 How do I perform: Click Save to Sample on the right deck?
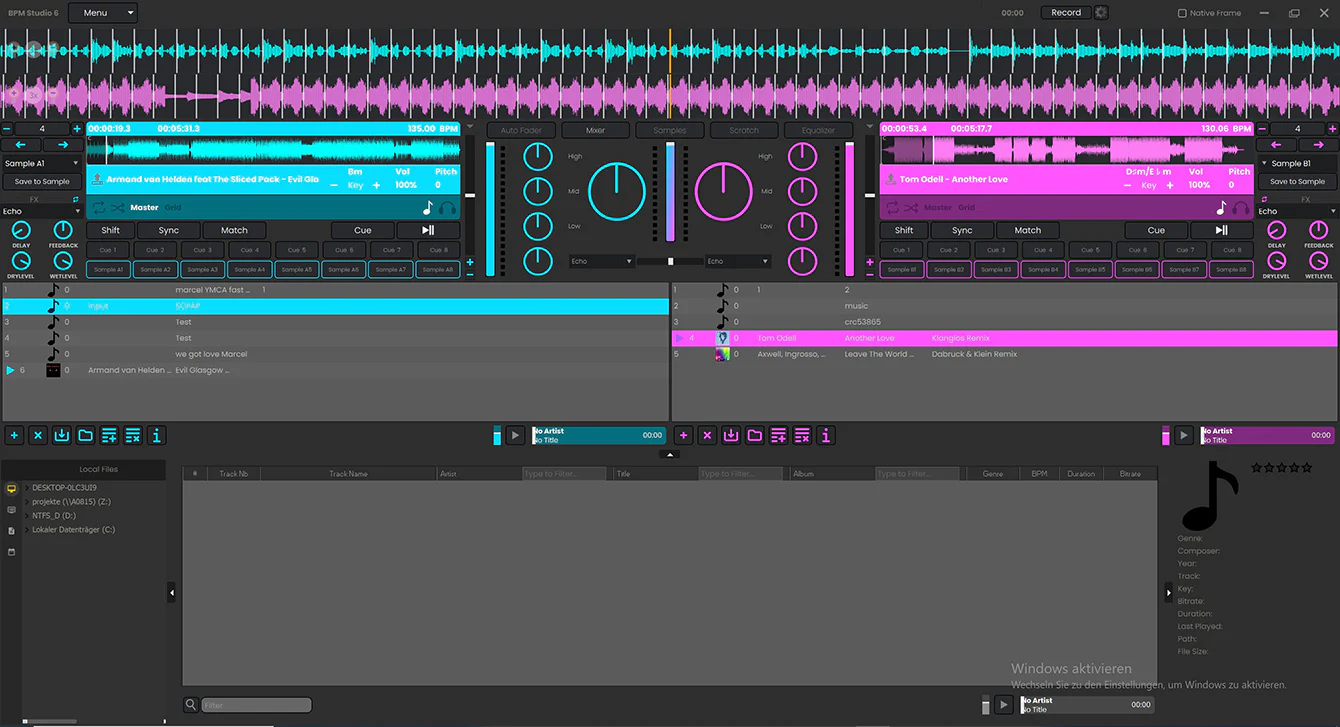click(x=1296, y=181)
